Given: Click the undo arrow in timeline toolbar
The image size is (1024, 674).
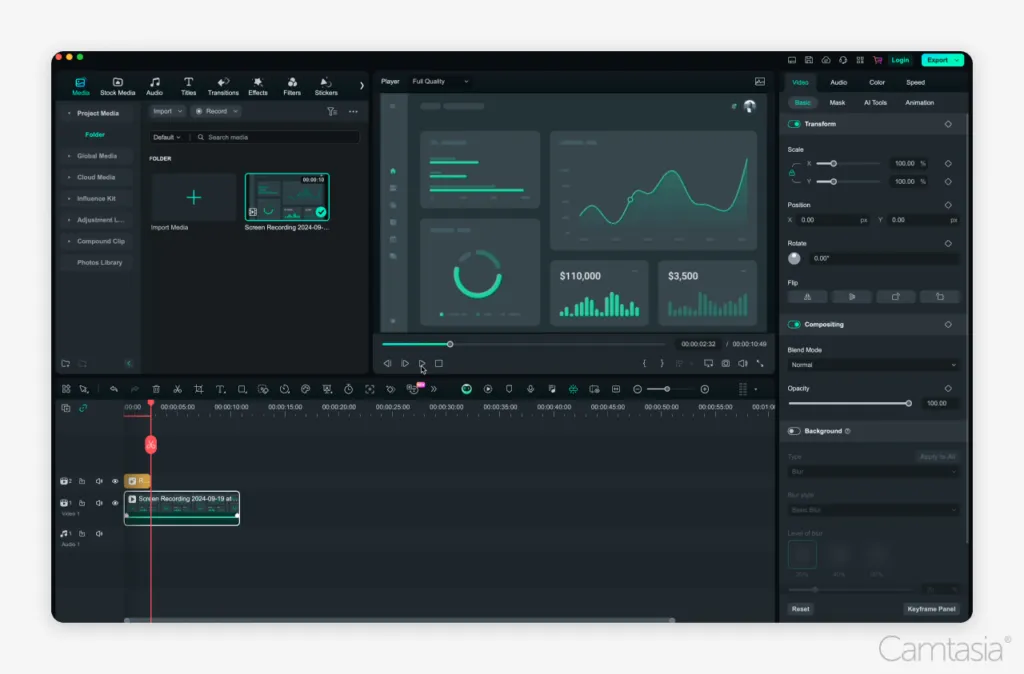Looking at the screenshot, I should coord(114,389).
